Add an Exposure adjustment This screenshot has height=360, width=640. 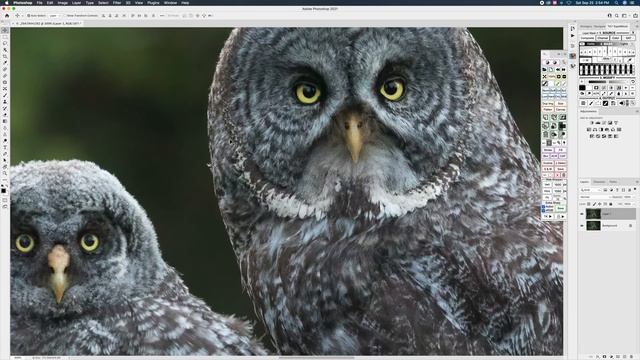tap(610, 123)
